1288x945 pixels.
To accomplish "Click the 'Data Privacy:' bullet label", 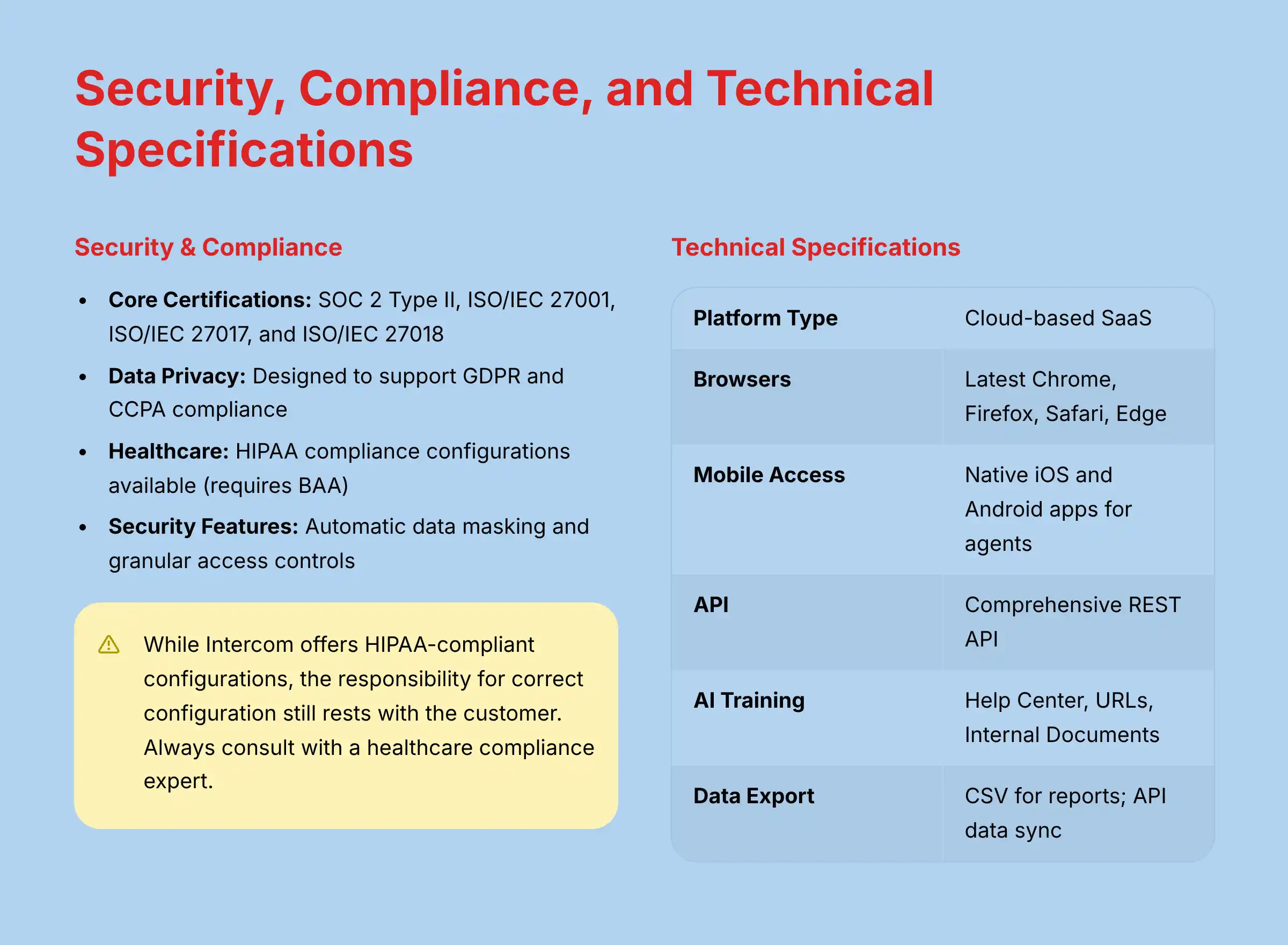I will (177, 376).
